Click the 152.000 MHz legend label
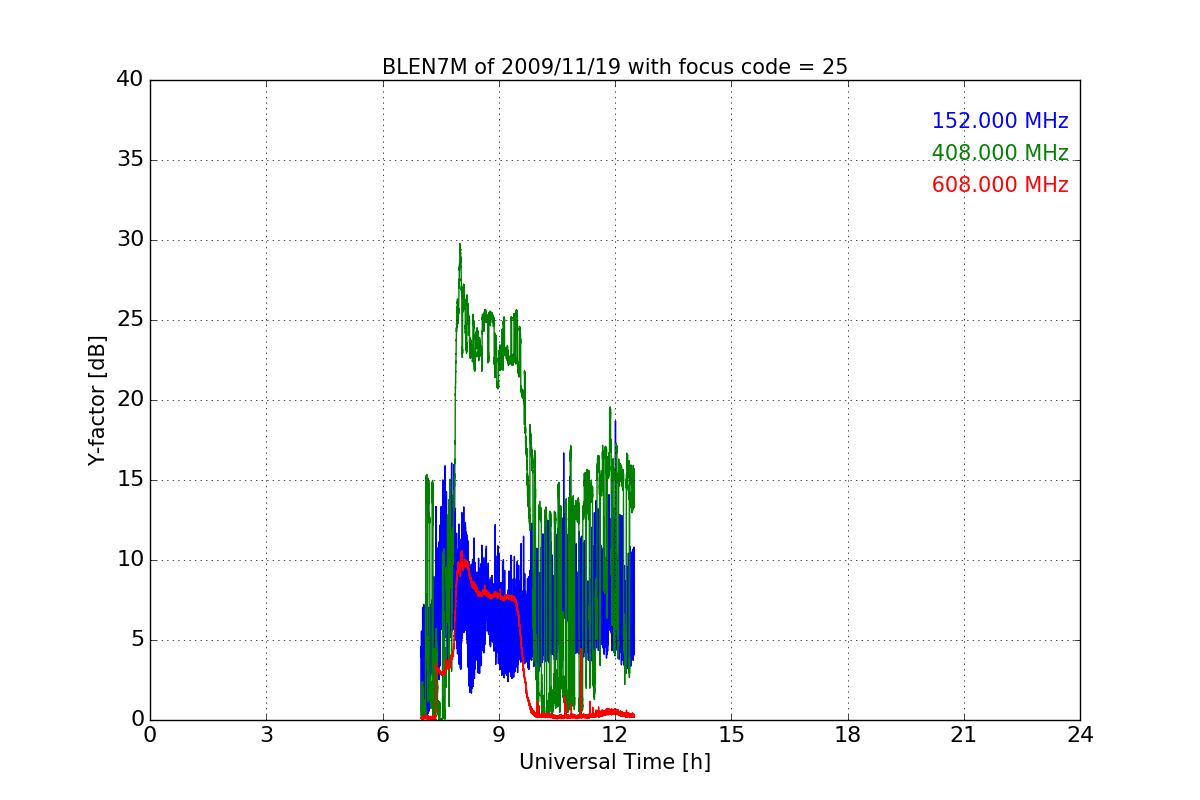1200x800 pixels. coord(1000,121)
